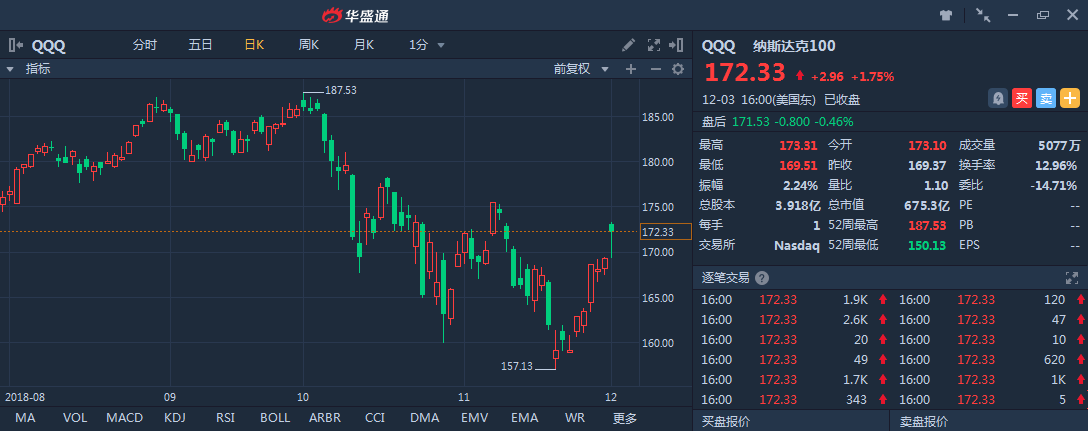Switch to the 周K weekly tab
The height and width of the screenshot is (431, 1088).
[309, 45]
